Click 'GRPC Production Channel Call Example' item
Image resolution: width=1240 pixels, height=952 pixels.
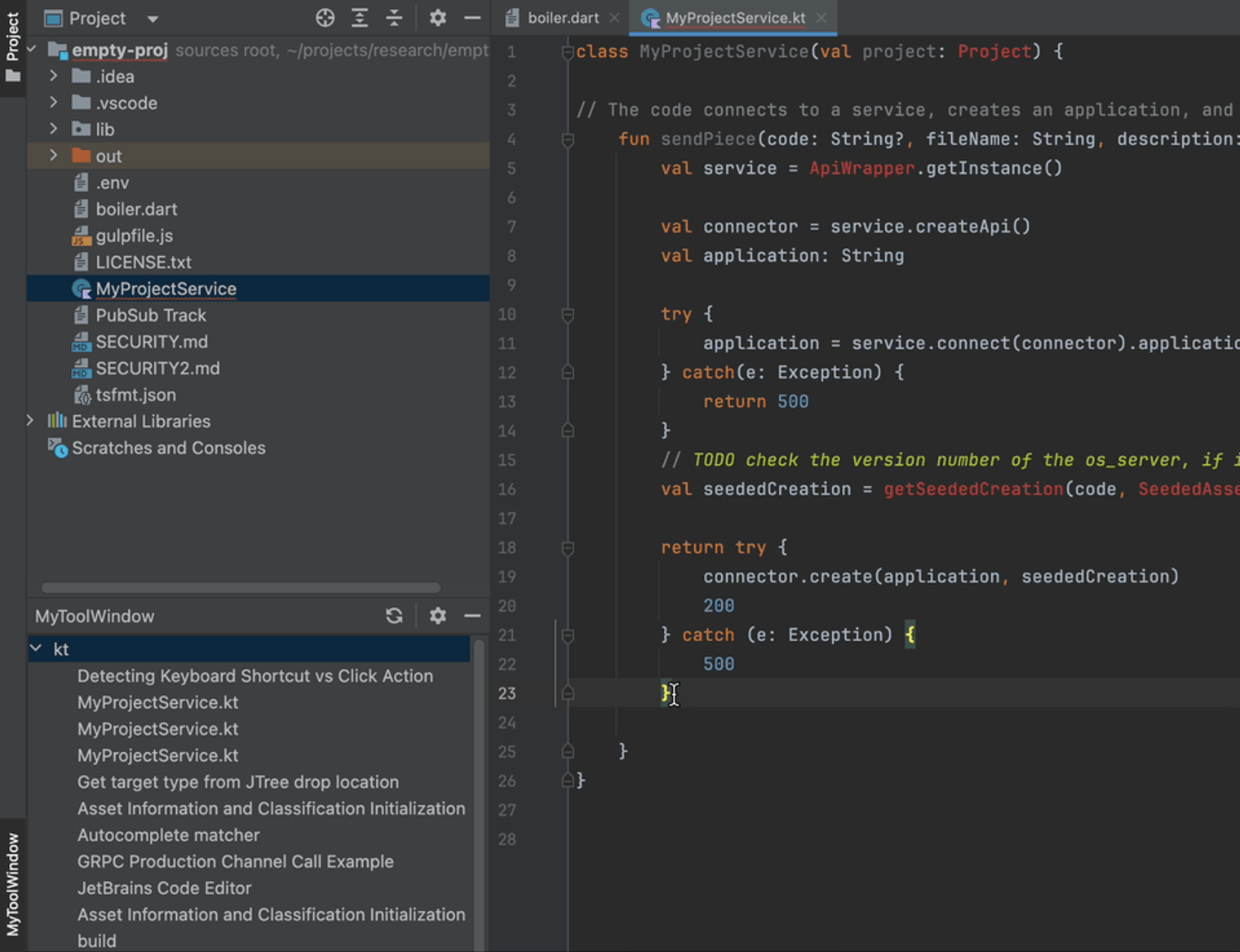click(x=236, y=861)
